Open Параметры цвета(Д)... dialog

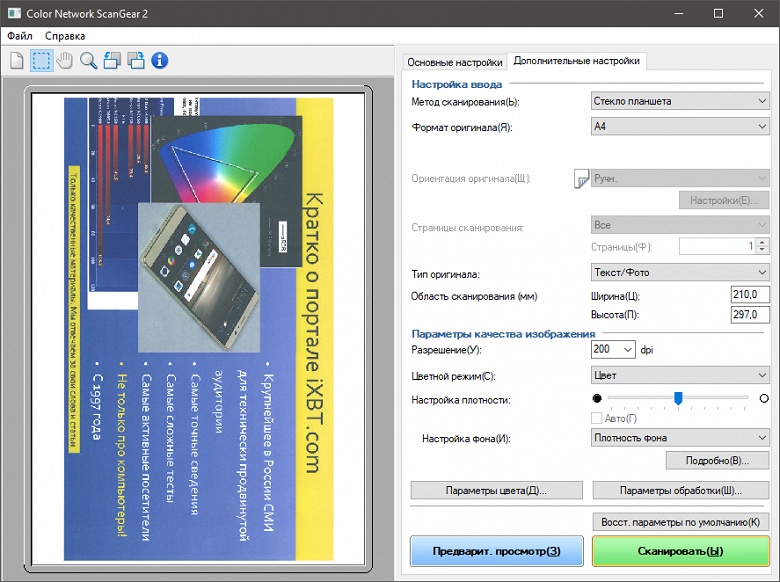pos(496,490)
